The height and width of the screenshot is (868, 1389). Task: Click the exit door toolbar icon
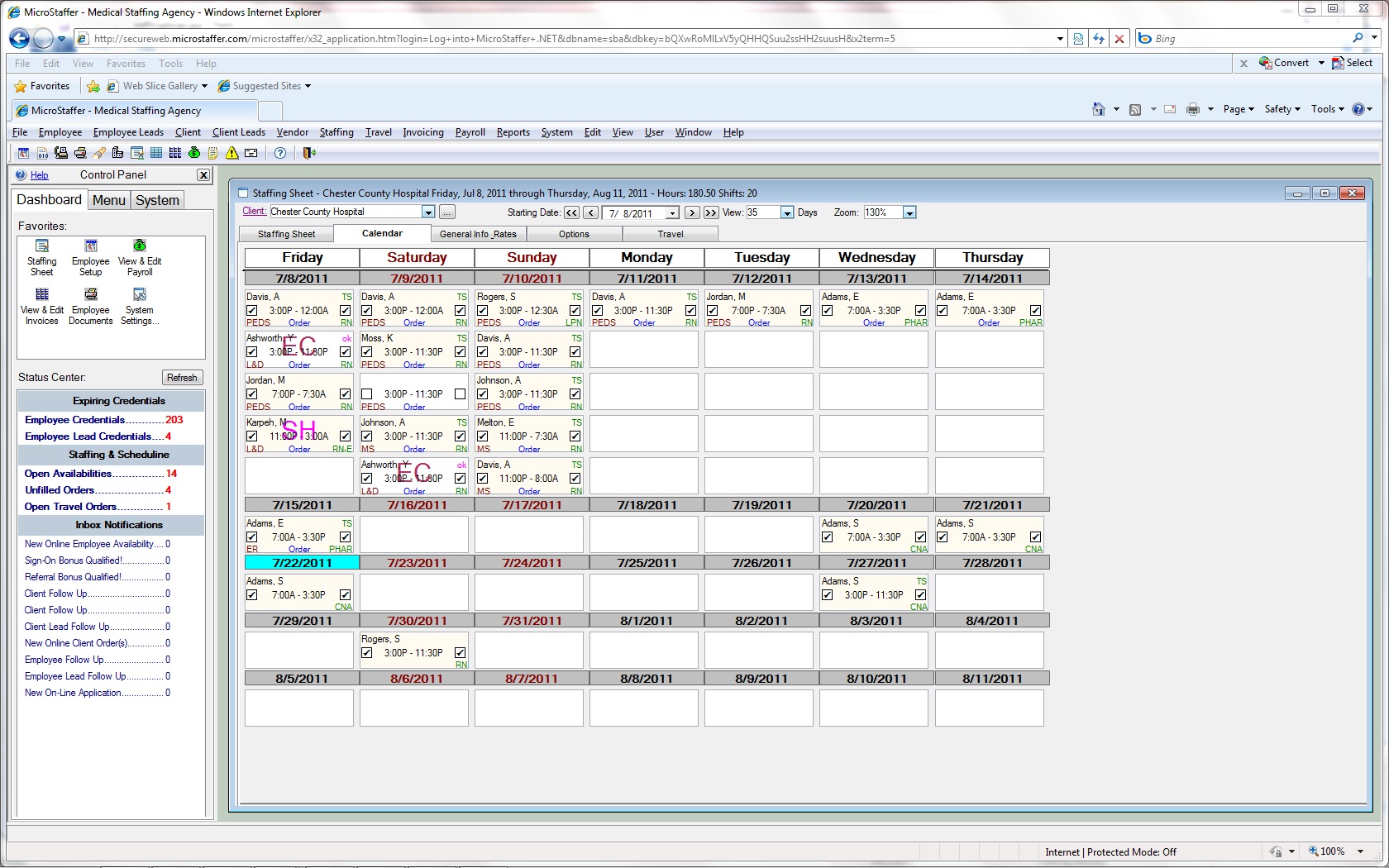(309, 153)
